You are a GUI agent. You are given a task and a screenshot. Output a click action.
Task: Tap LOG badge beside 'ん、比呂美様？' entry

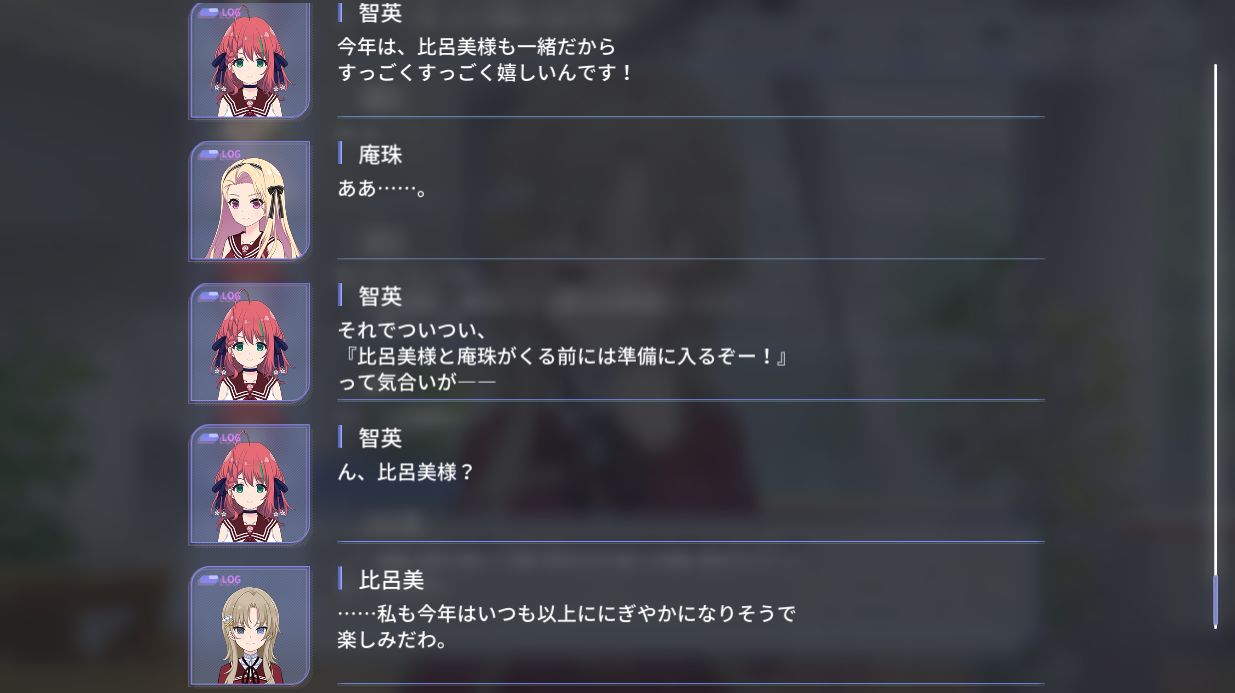coord(220,438)
